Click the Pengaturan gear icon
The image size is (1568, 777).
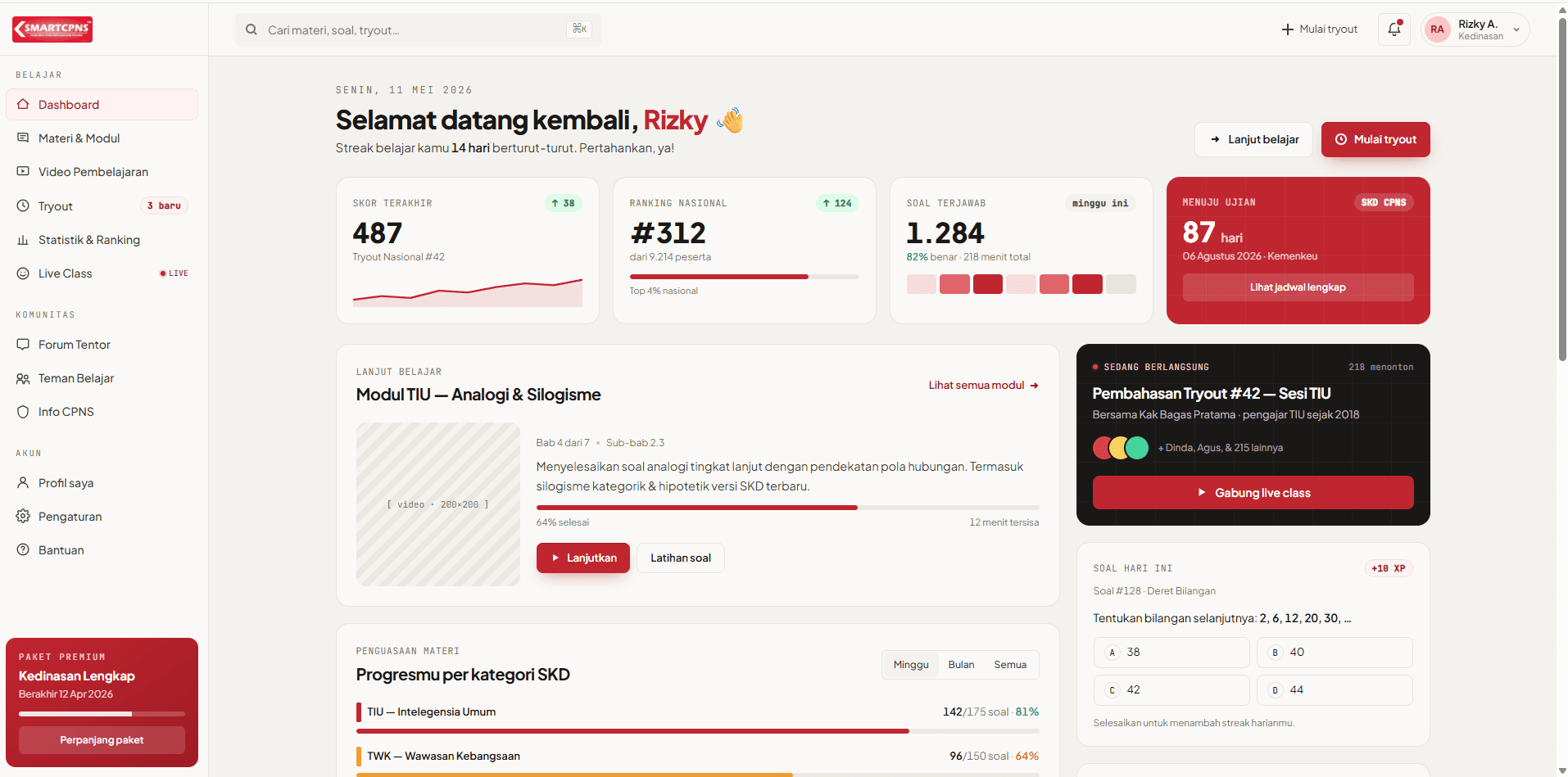point(23,517)
